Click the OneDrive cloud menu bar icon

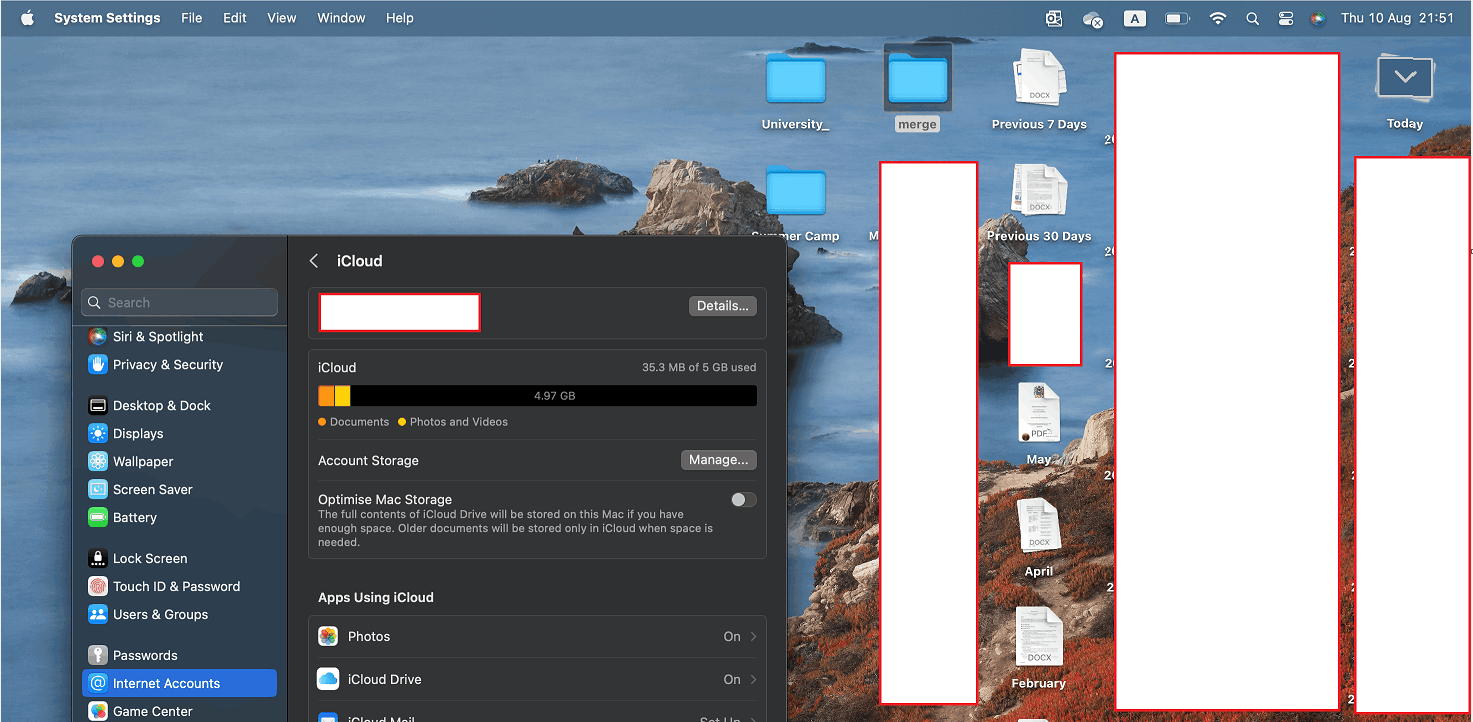(1093, 18)
